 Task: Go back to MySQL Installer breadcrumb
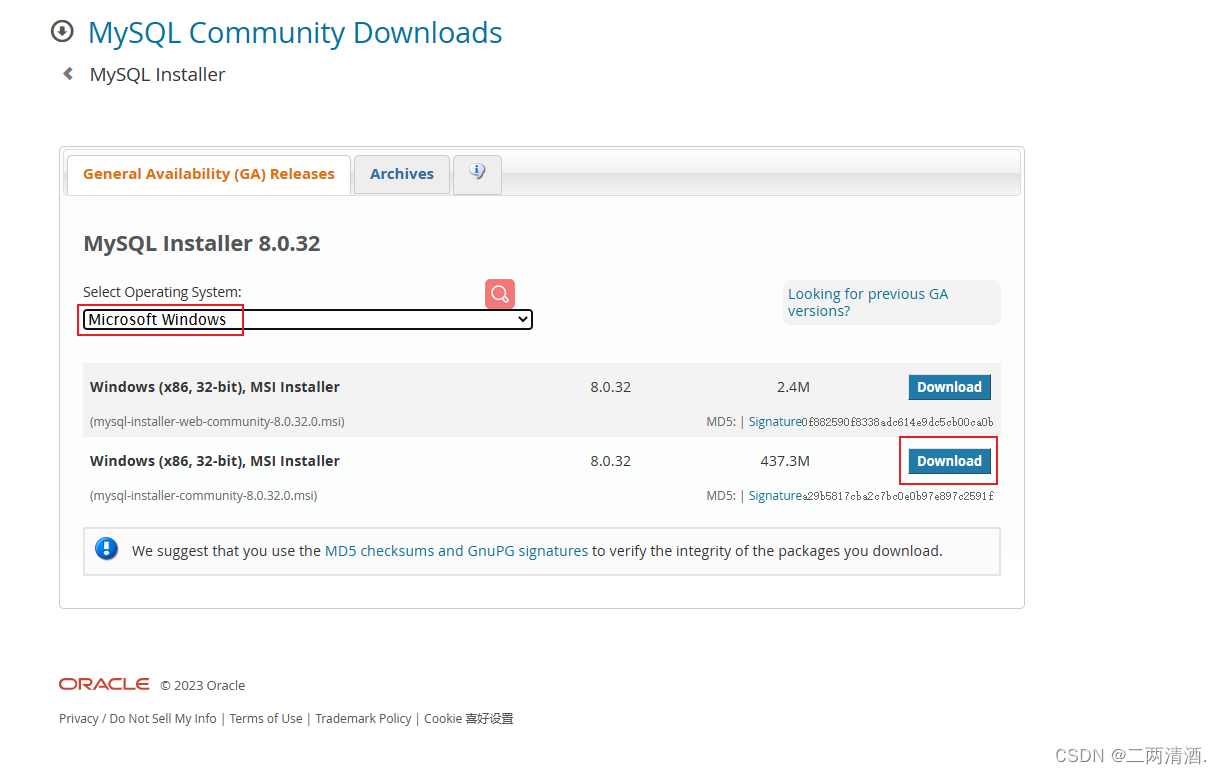coord(157,74)
